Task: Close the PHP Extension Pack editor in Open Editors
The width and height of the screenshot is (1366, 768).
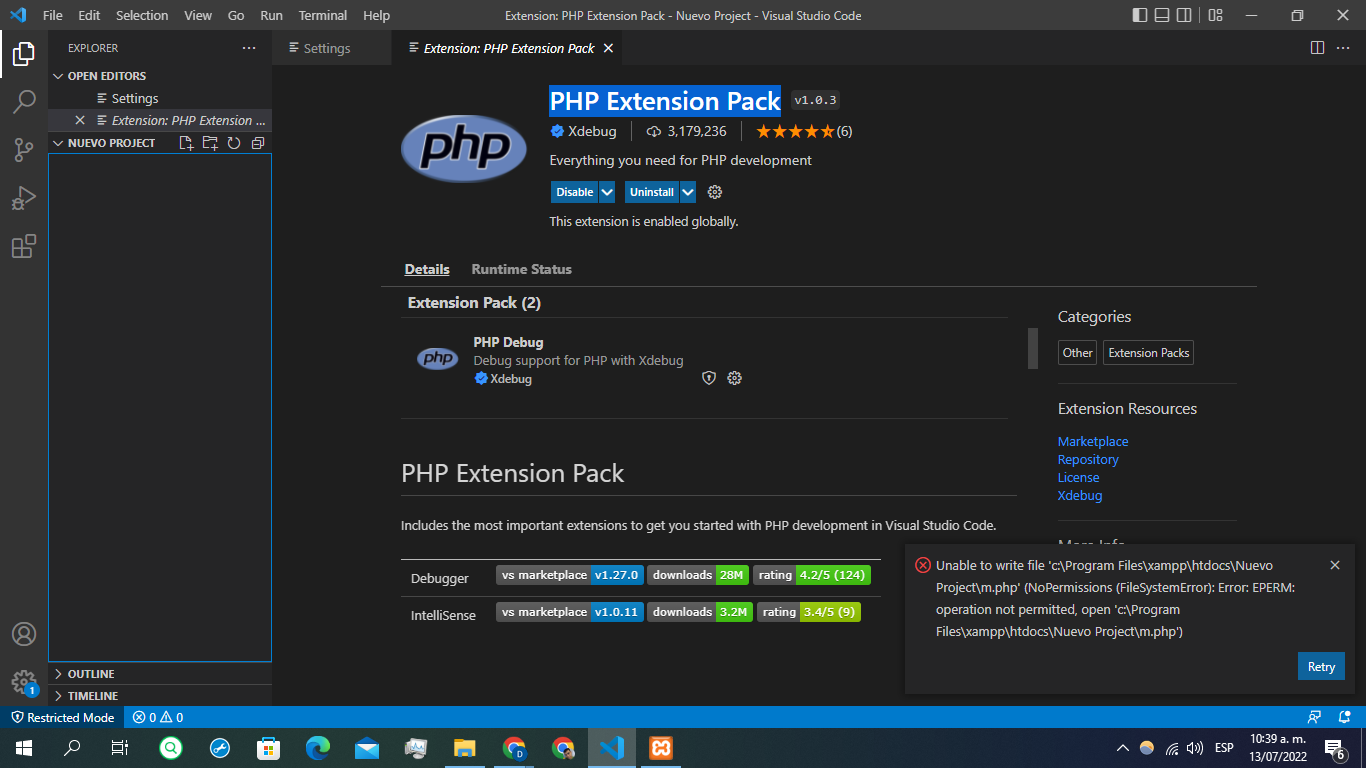Action: pyautogui.click(x=80, y=120)
